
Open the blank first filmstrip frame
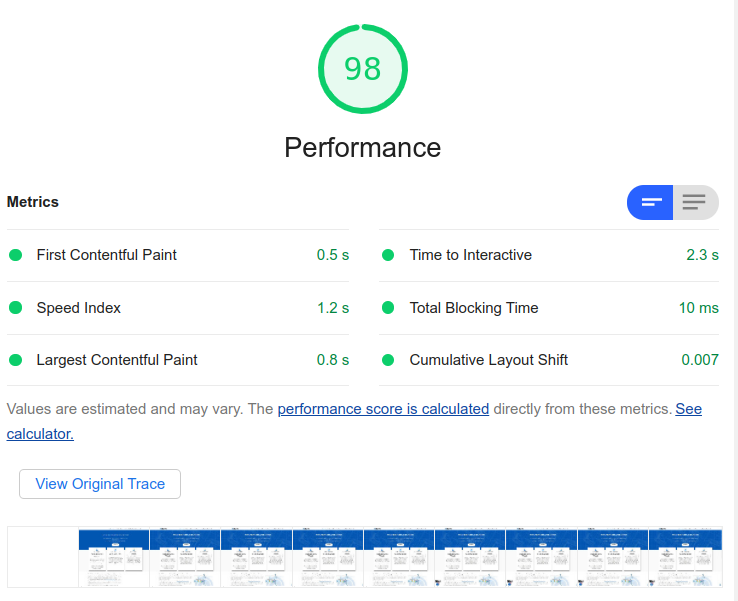pyautogui.click(x=43, y=557)
